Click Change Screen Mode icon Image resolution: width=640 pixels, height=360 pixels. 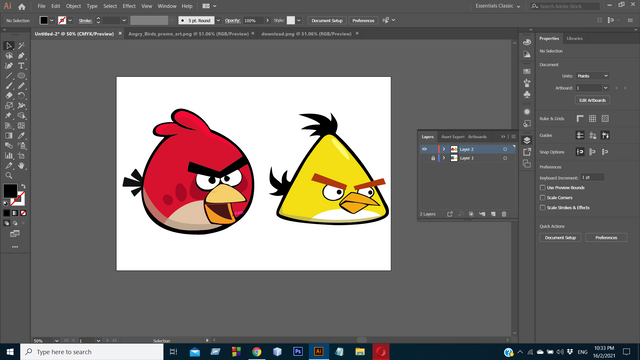(x=15, y=234)
